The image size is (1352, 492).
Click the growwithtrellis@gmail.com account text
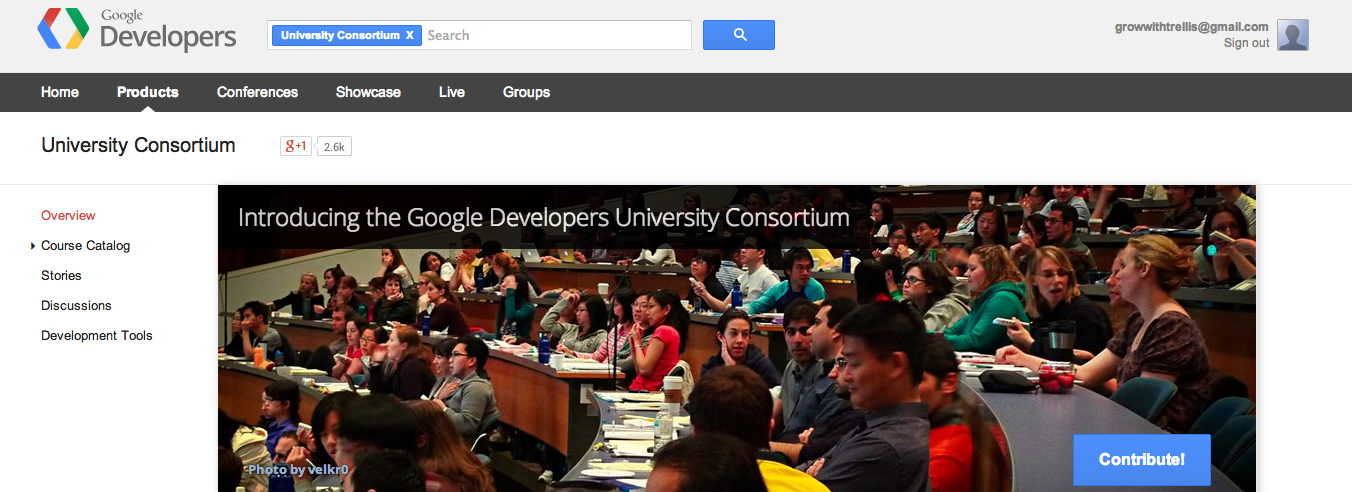pyautogui.click(x=1192, y=27)
